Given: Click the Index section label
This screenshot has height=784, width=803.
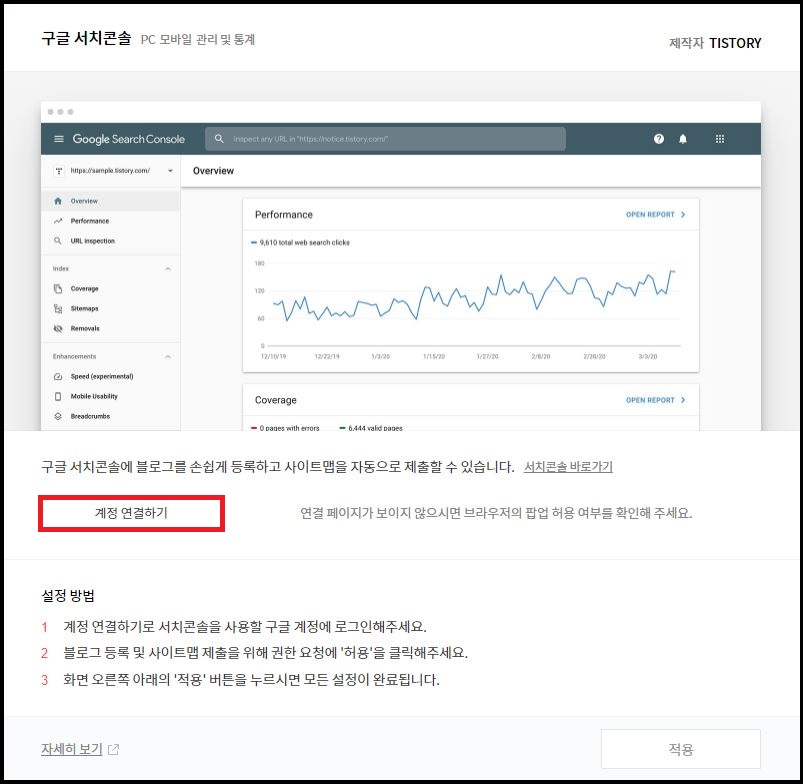Looking at the screenshot, I should coord(60,269).
